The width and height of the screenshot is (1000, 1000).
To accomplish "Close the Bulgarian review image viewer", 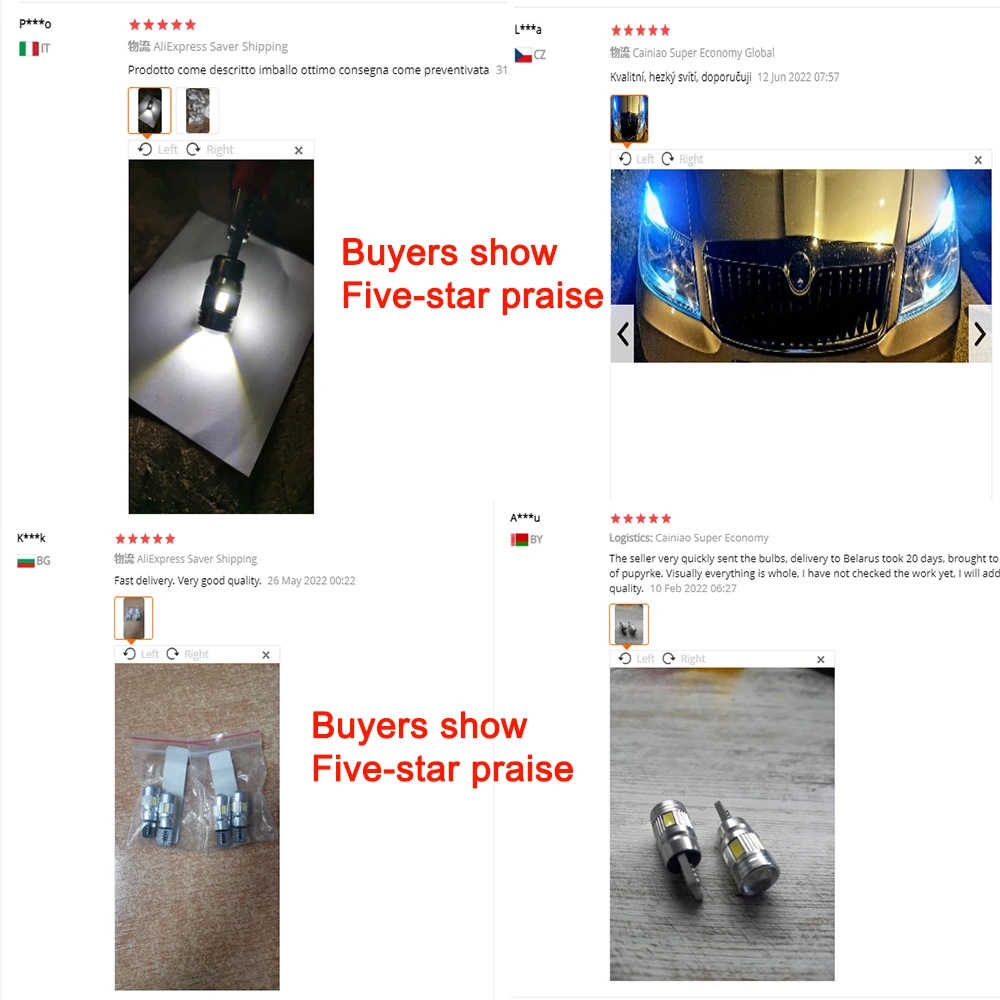I will pos(266,655).
